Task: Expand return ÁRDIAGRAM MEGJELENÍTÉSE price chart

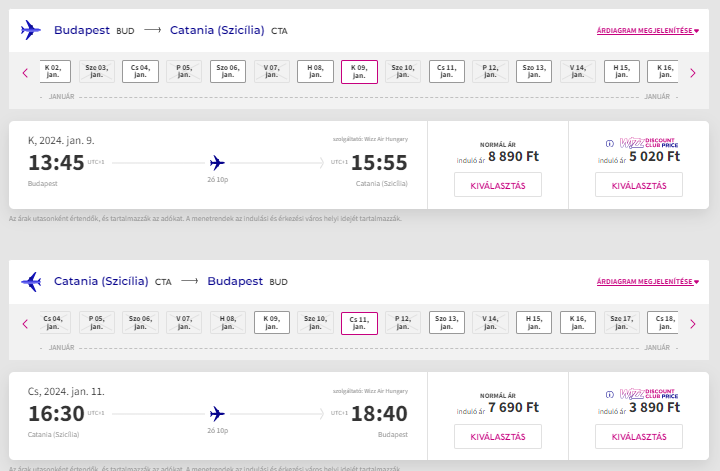Action: [x=647, y=283]
